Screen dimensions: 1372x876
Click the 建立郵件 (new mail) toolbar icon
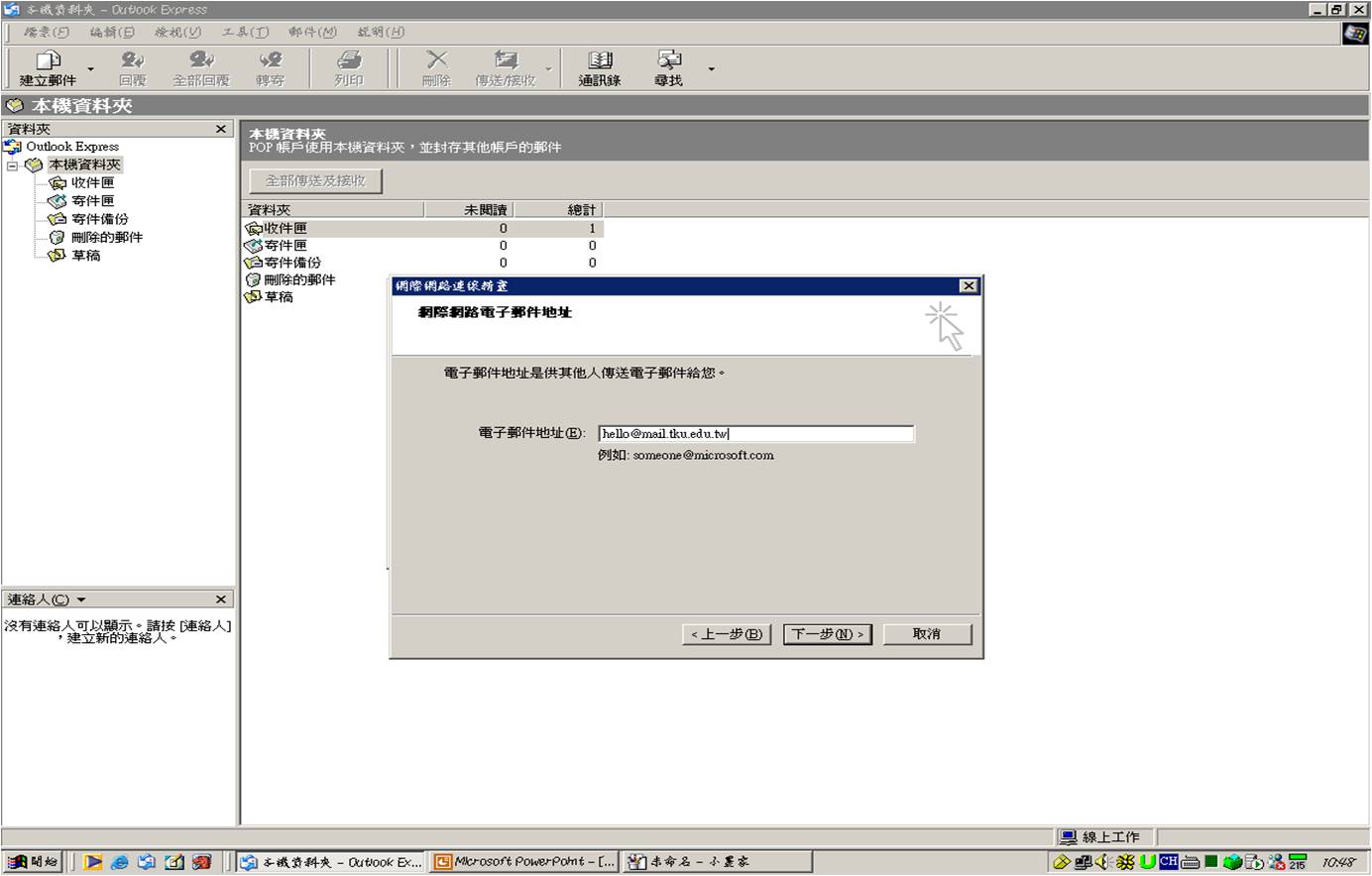click(48, 67)
